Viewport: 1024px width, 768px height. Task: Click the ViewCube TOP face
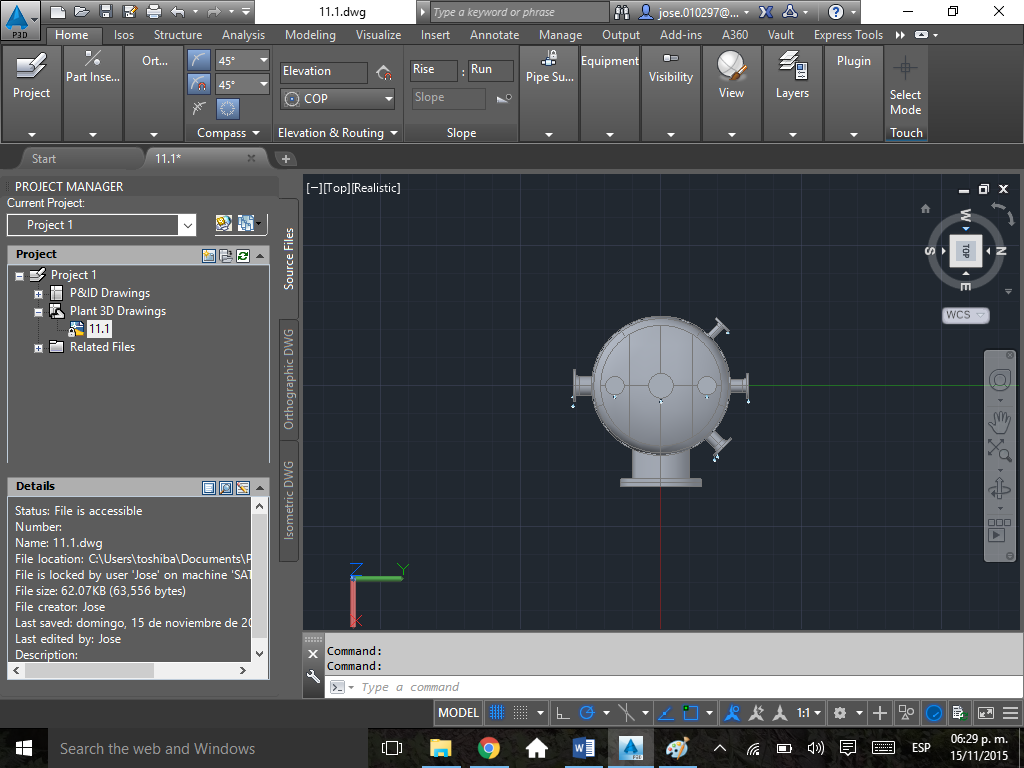tap(965, 251)
